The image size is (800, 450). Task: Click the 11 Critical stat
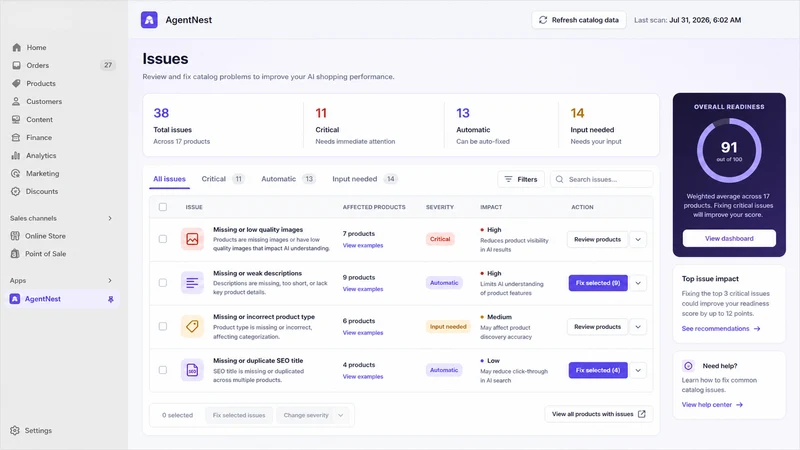[355, 126]
